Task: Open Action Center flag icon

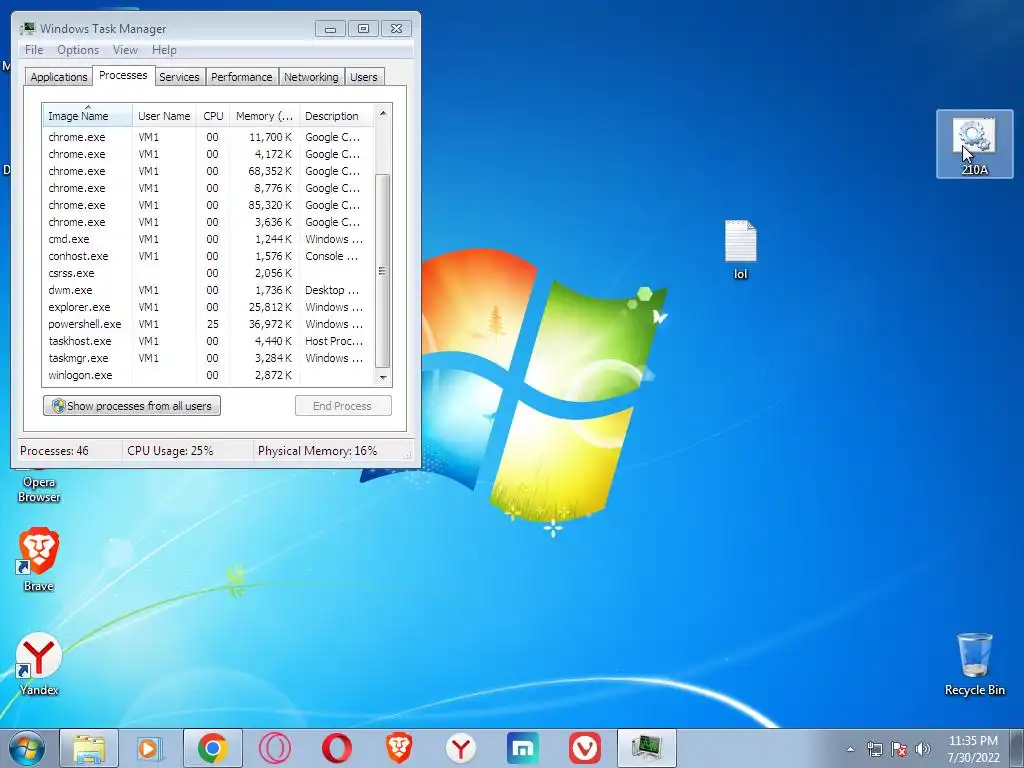Action: tap(899, 749)
